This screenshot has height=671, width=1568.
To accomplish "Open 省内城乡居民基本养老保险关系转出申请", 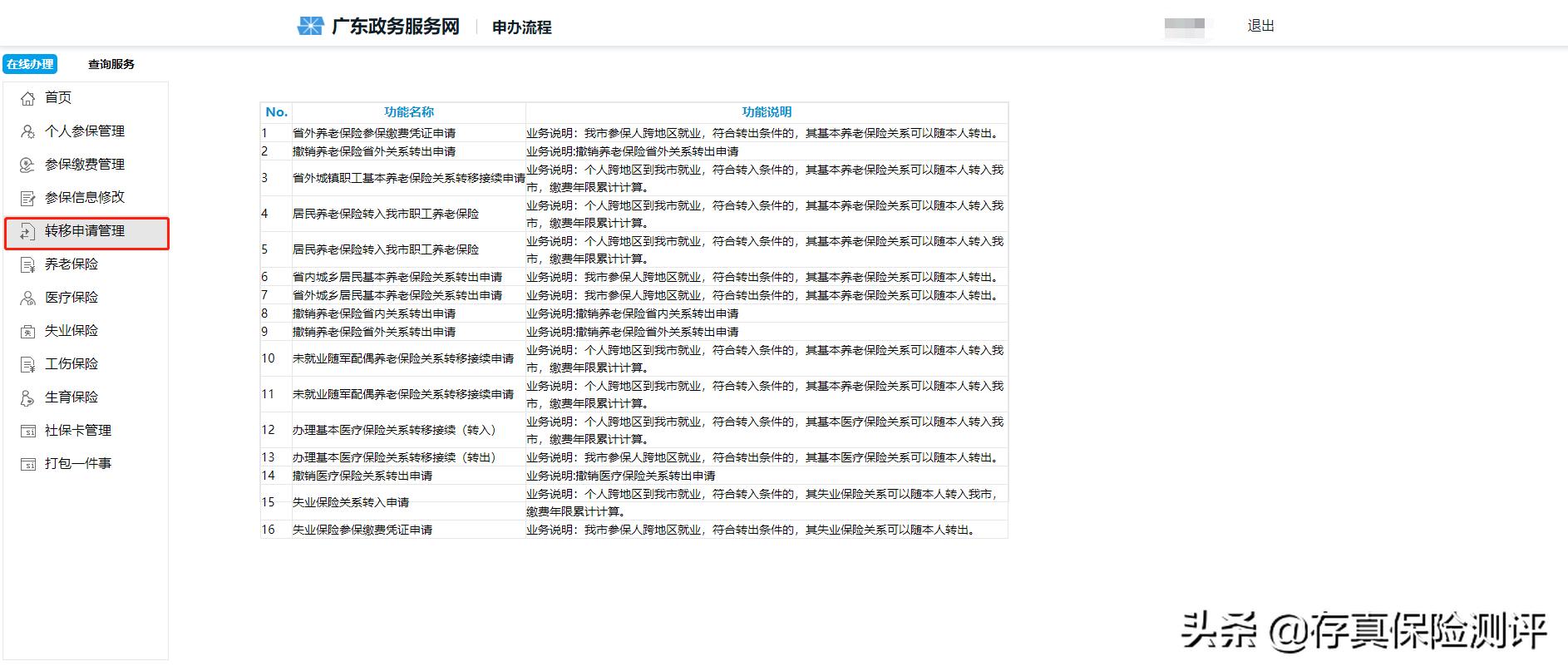I will click(397, 277).
